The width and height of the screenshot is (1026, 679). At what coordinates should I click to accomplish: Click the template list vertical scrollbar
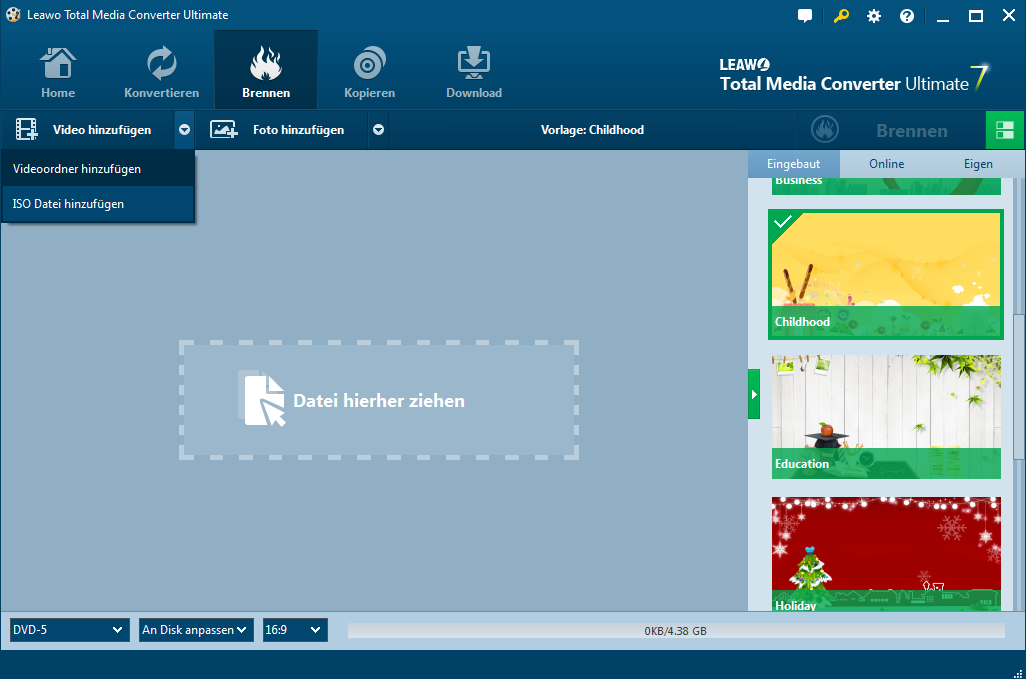pos(1019,387)
